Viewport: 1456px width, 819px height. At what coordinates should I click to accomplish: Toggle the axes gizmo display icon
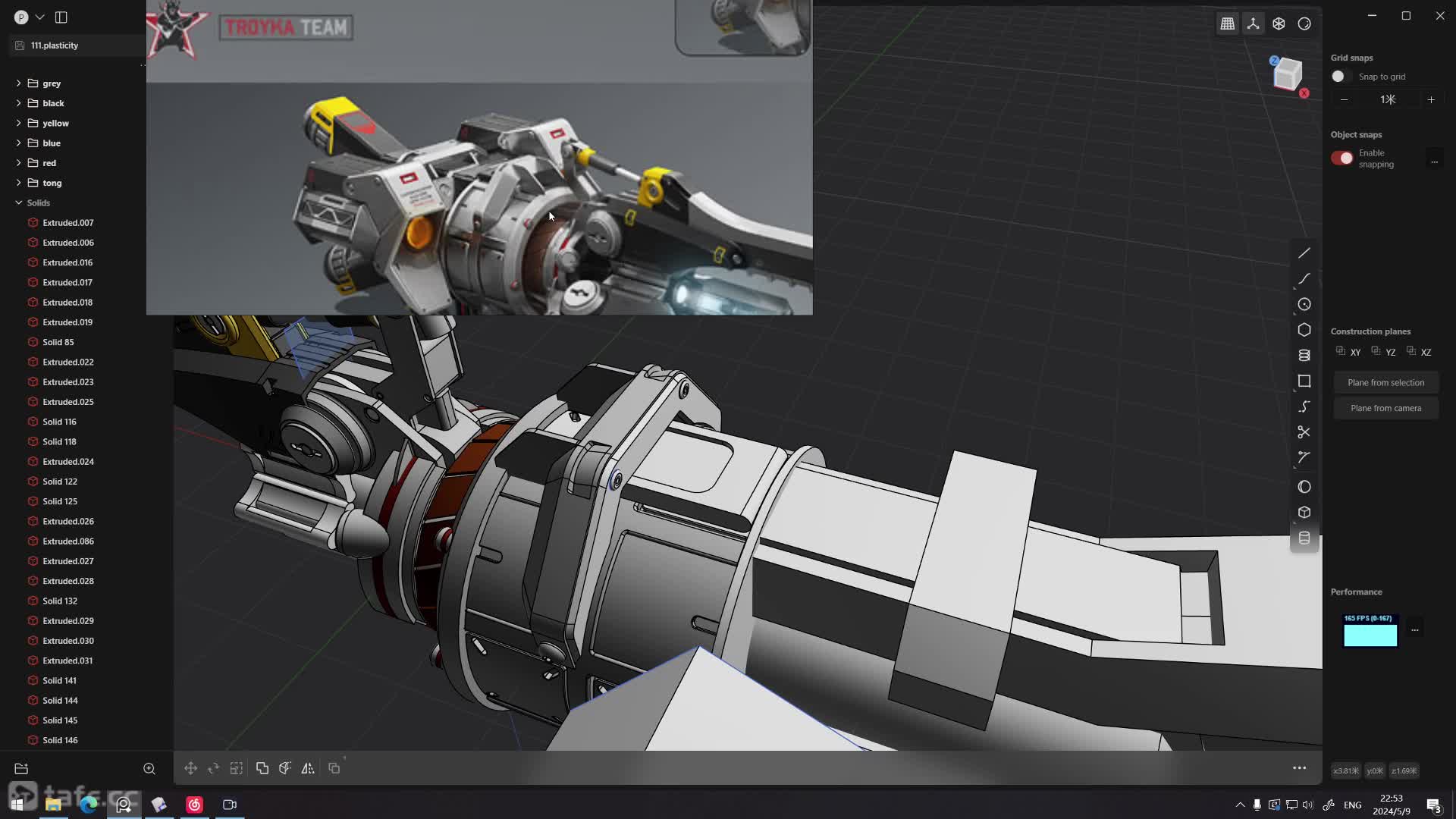click(1253, 24)
